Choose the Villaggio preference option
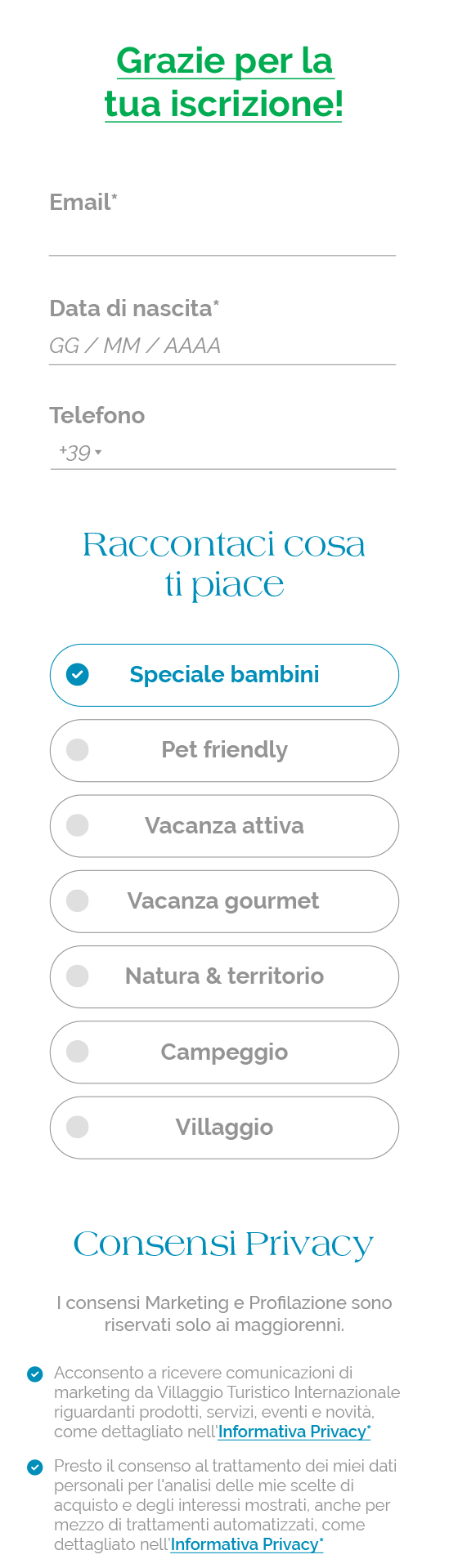The height and width of the screenshot is (1568, 449). click(224, 1128)
